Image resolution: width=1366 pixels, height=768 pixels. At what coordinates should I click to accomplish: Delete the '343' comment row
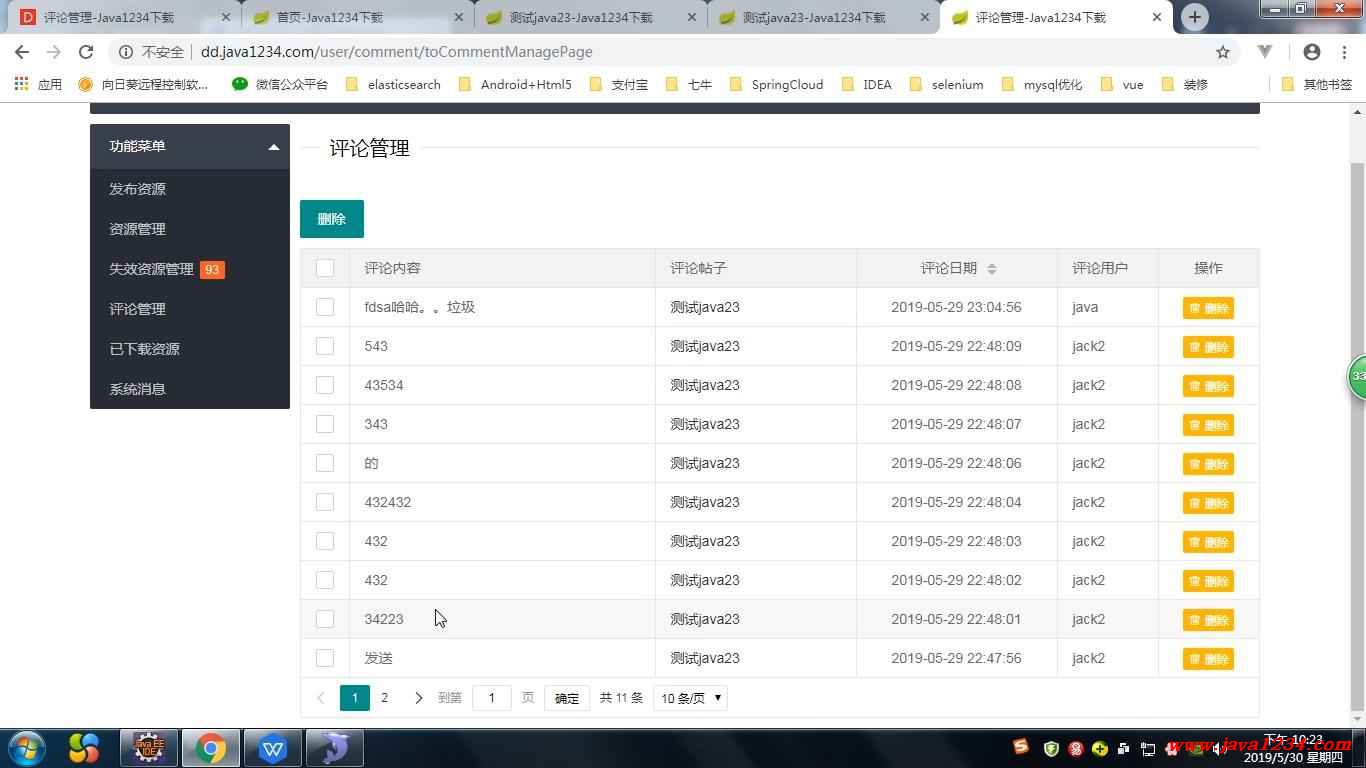(x=1208, y=425)
